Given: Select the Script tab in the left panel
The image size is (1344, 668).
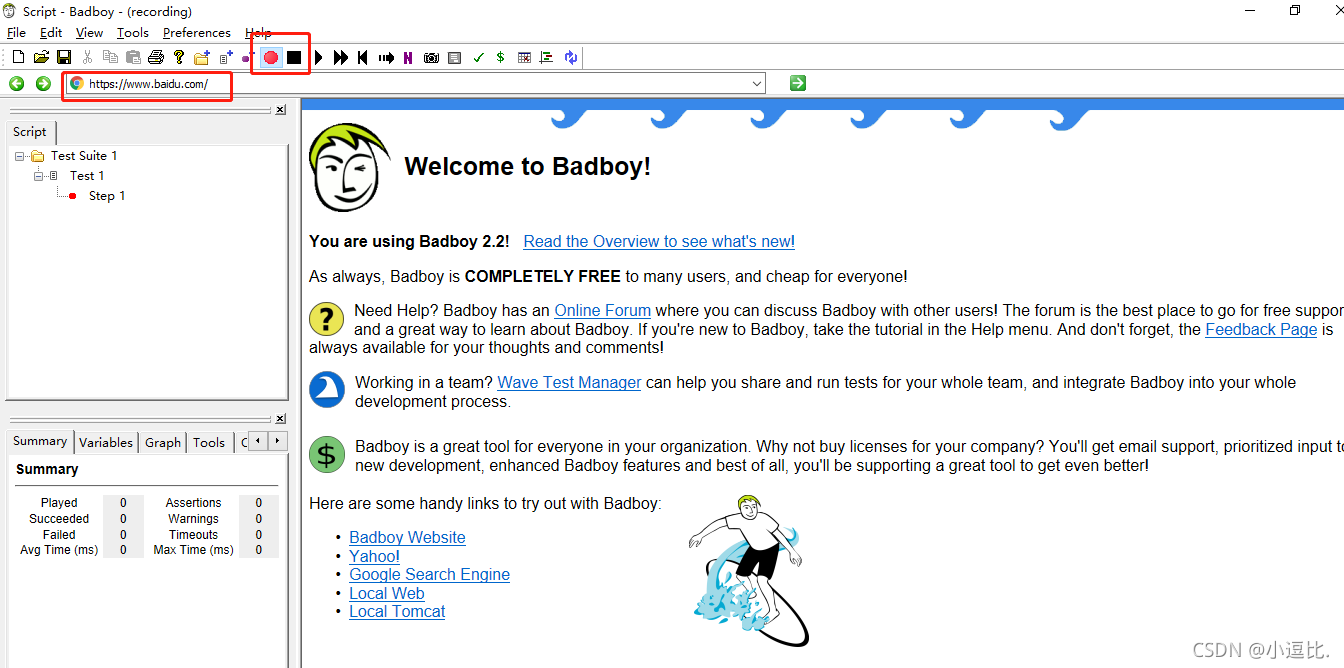Looking at the screenshot, I should (x=30, y=132).
